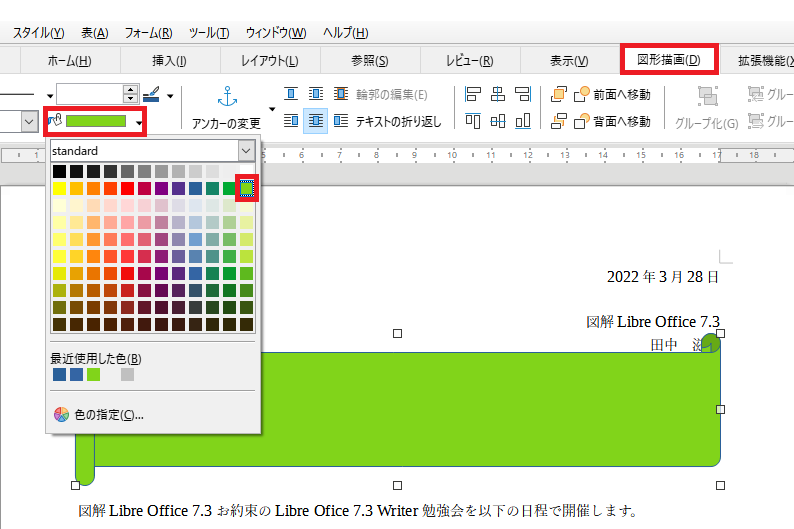Viewport: 794px width, 529px height.
Task: Pick the gray swatch under 最近使用した色
Action: click(x=128, y=375)
